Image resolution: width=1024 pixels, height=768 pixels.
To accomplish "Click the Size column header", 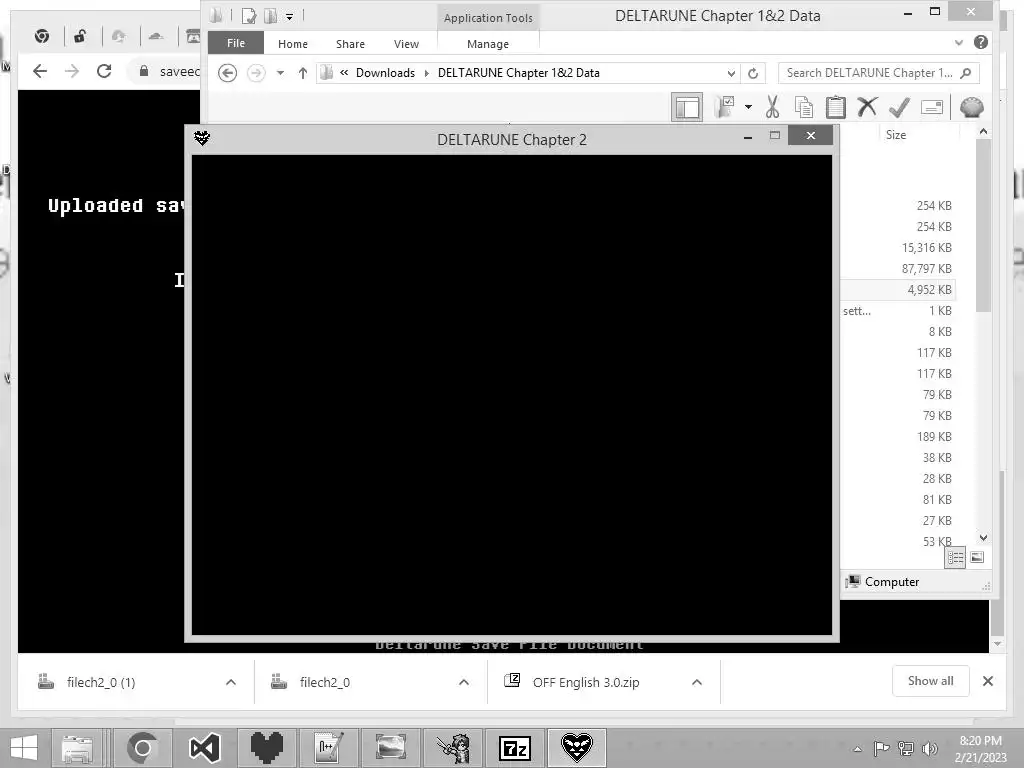I will tap(895, 135).
